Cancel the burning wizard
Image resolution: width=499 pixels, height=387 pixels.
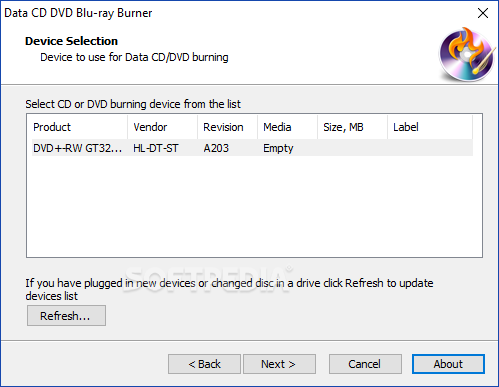pos(365,364)
